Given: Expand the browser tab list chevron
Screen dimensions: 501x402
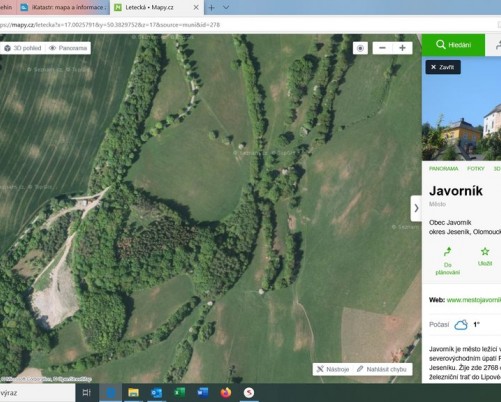Looking at the screenshot, I should (x=226, y=7).
